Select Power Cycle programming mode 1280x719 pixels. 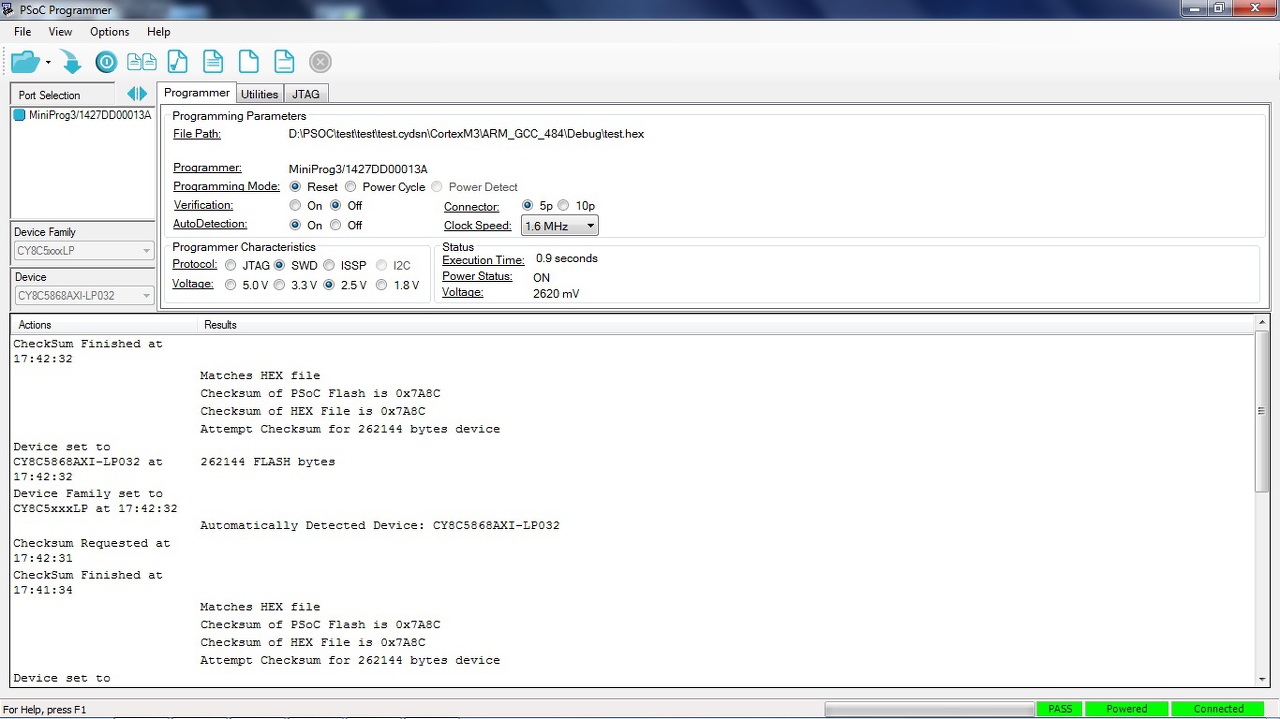[x=351, y=187]
